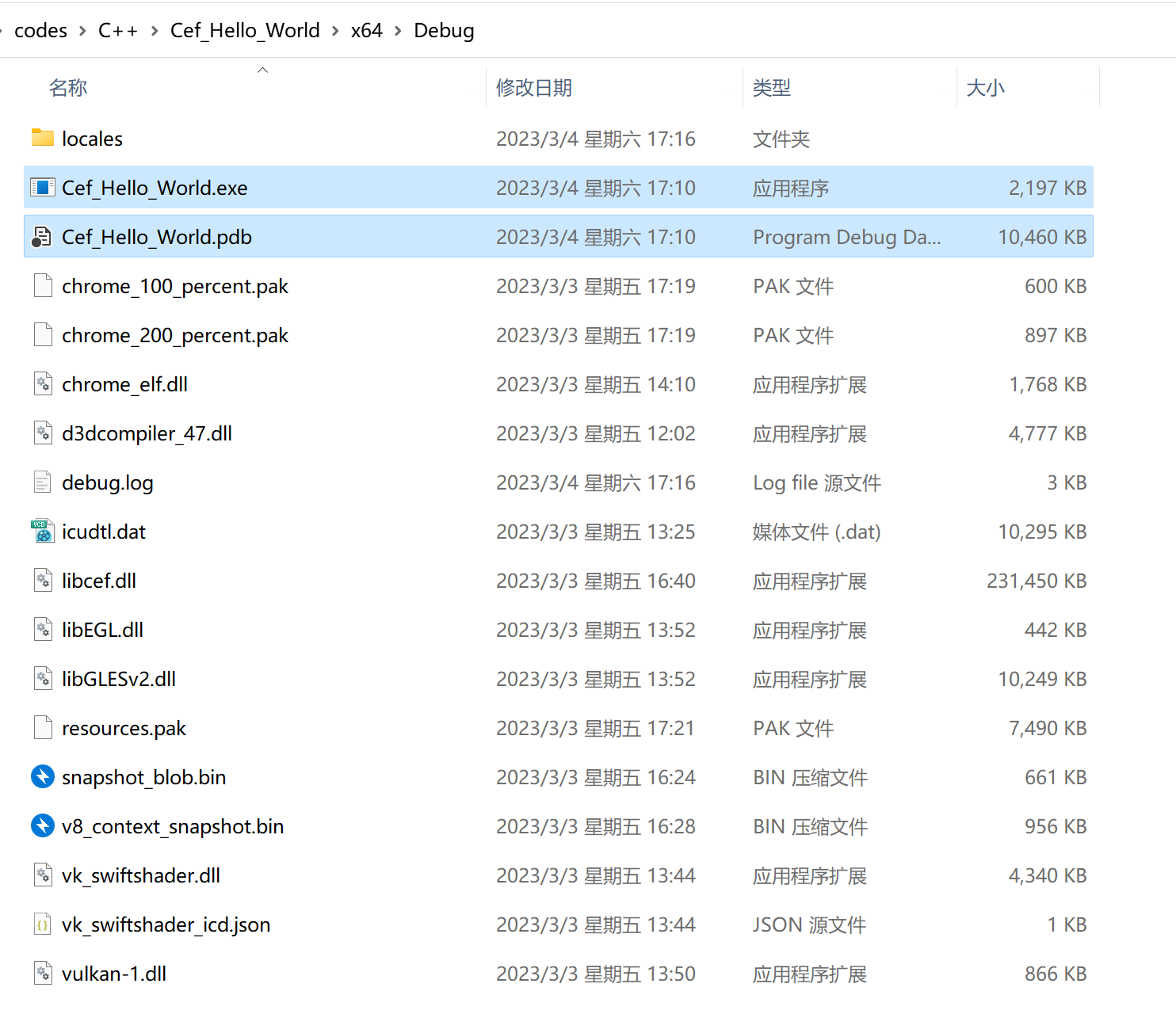Click the vk_swiftshader_icd.json file icon
The width and height of the screenshot is (1176, 1014).
coord(43,924)
